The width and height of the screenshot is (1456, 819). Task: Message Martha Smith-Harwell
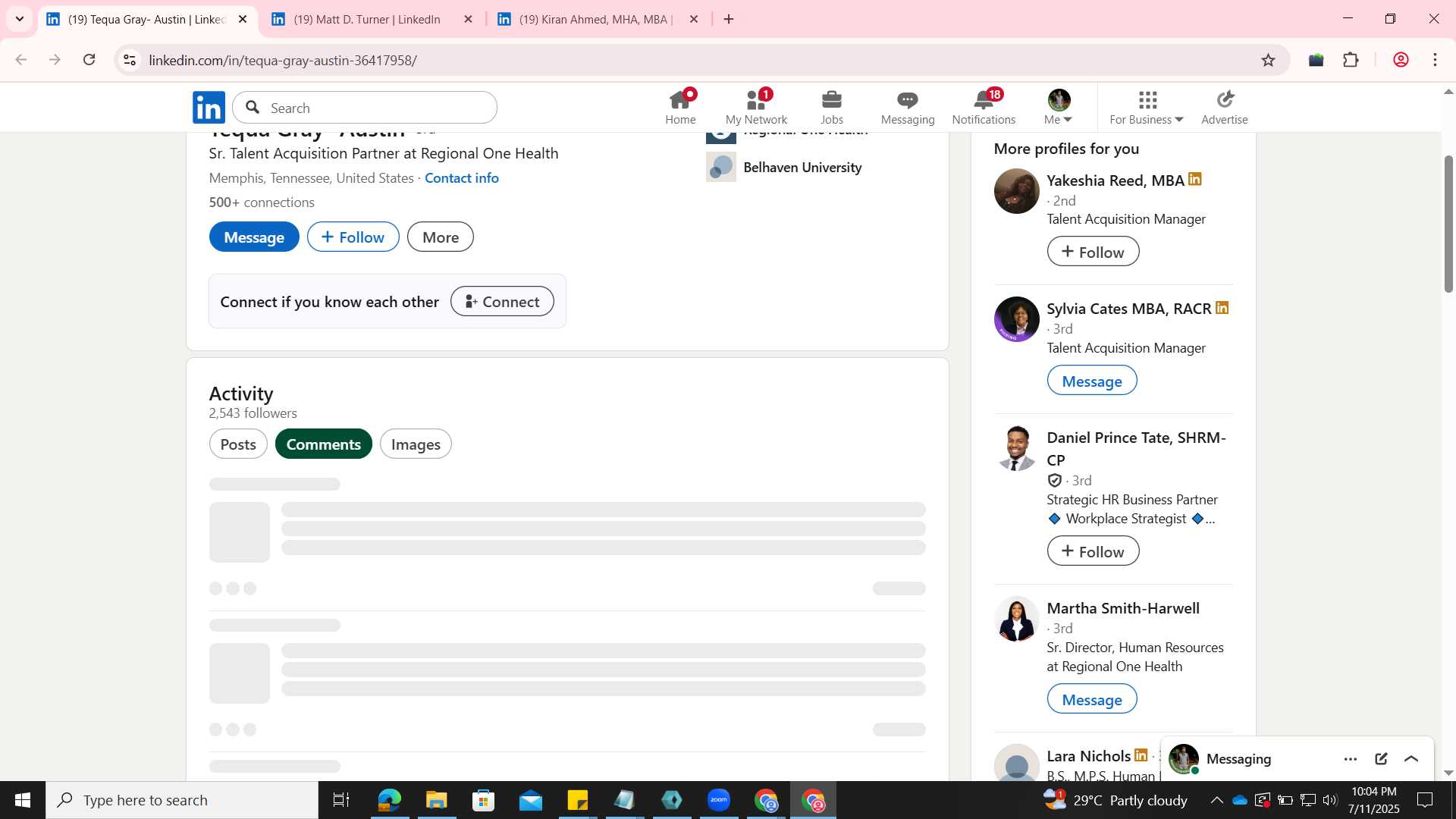(x=1091, y=698)
